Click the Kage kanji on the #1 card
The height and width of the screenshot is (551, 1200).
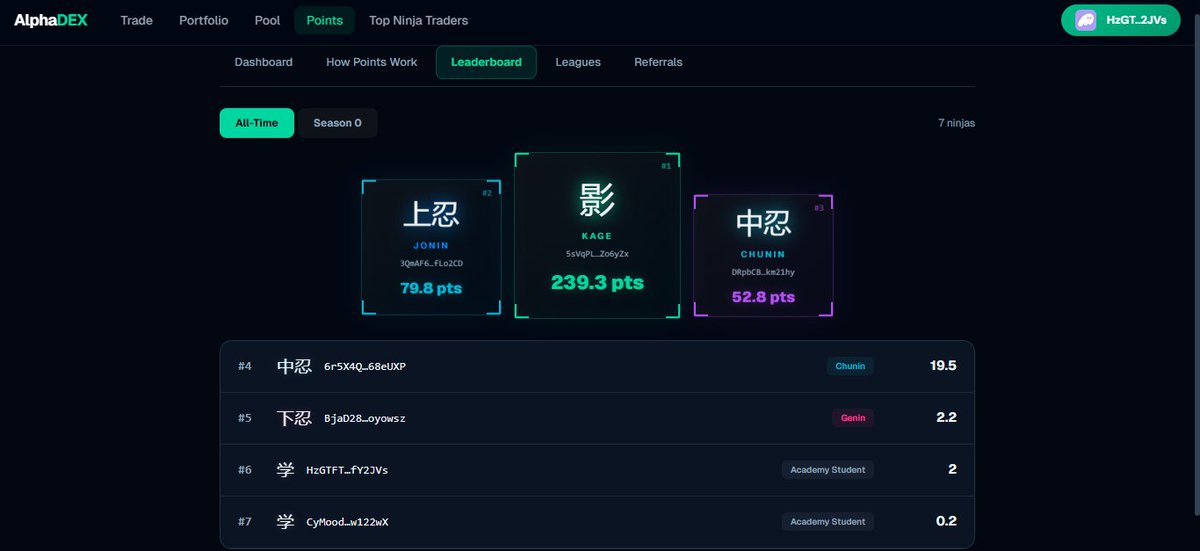click(x=597, y=200)
